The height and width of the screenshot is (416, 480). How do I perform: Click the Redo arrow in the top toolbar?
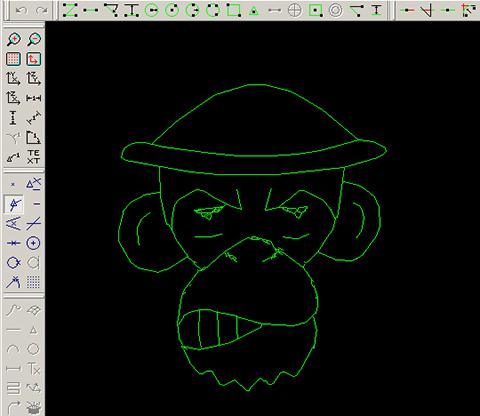(x=42, y=11)
